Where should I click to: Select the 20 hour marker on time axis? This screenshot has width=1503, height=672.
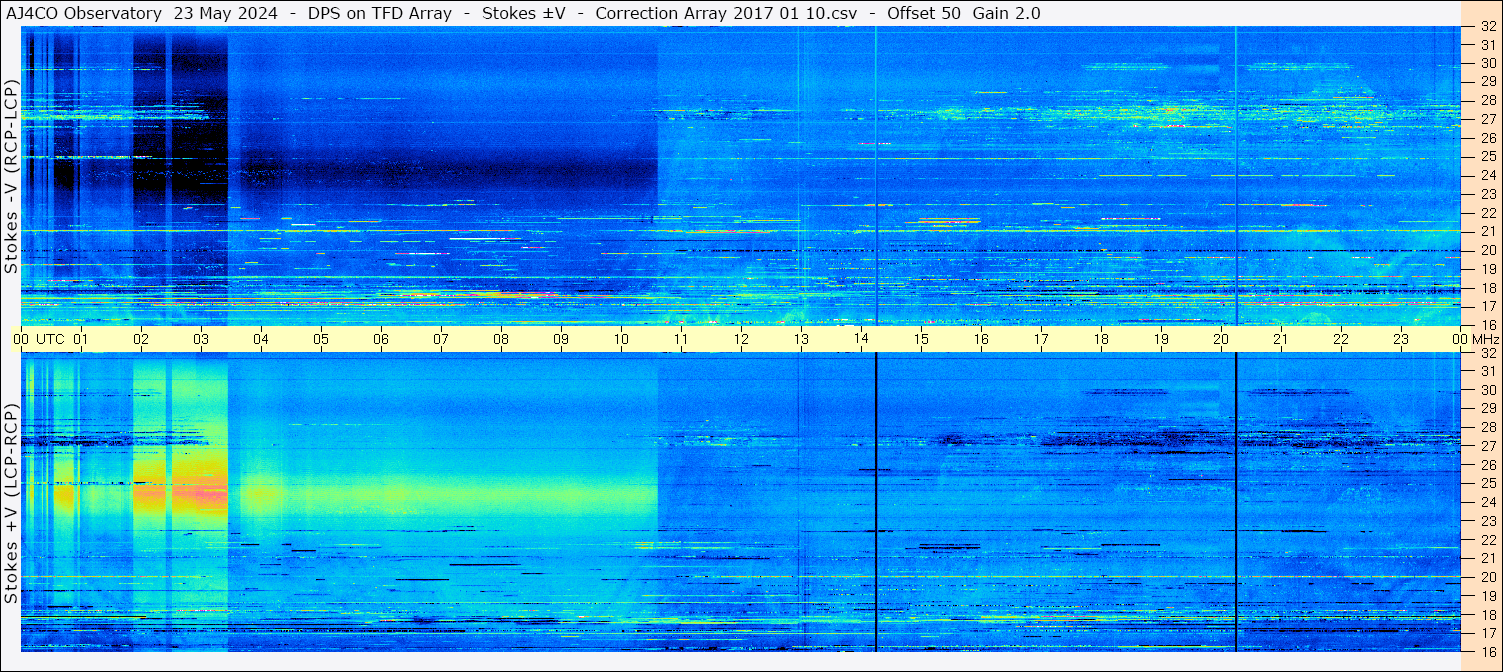[x=1221, y=339]
